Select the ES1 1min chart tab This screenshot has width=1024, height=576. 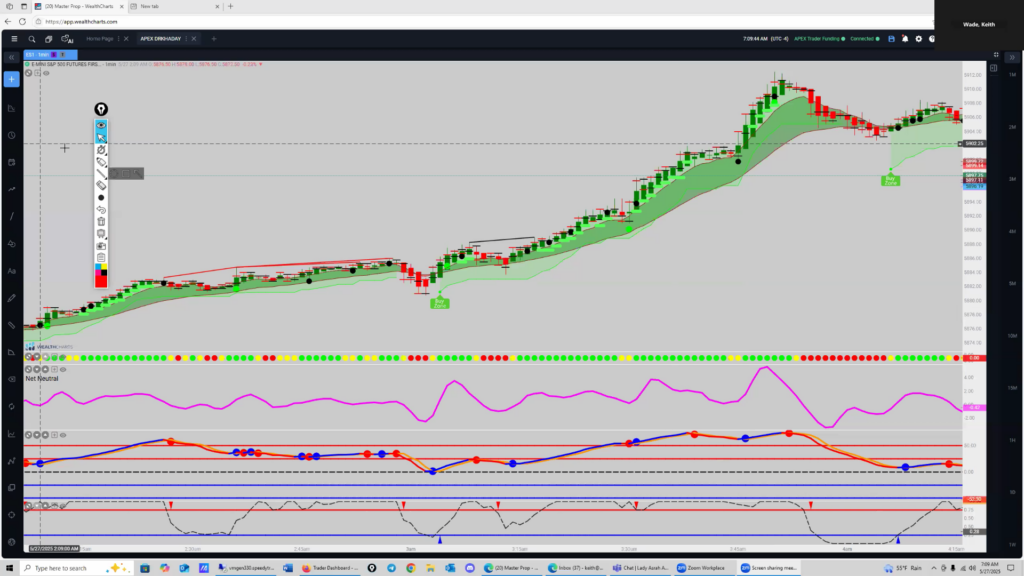(51, 55)
